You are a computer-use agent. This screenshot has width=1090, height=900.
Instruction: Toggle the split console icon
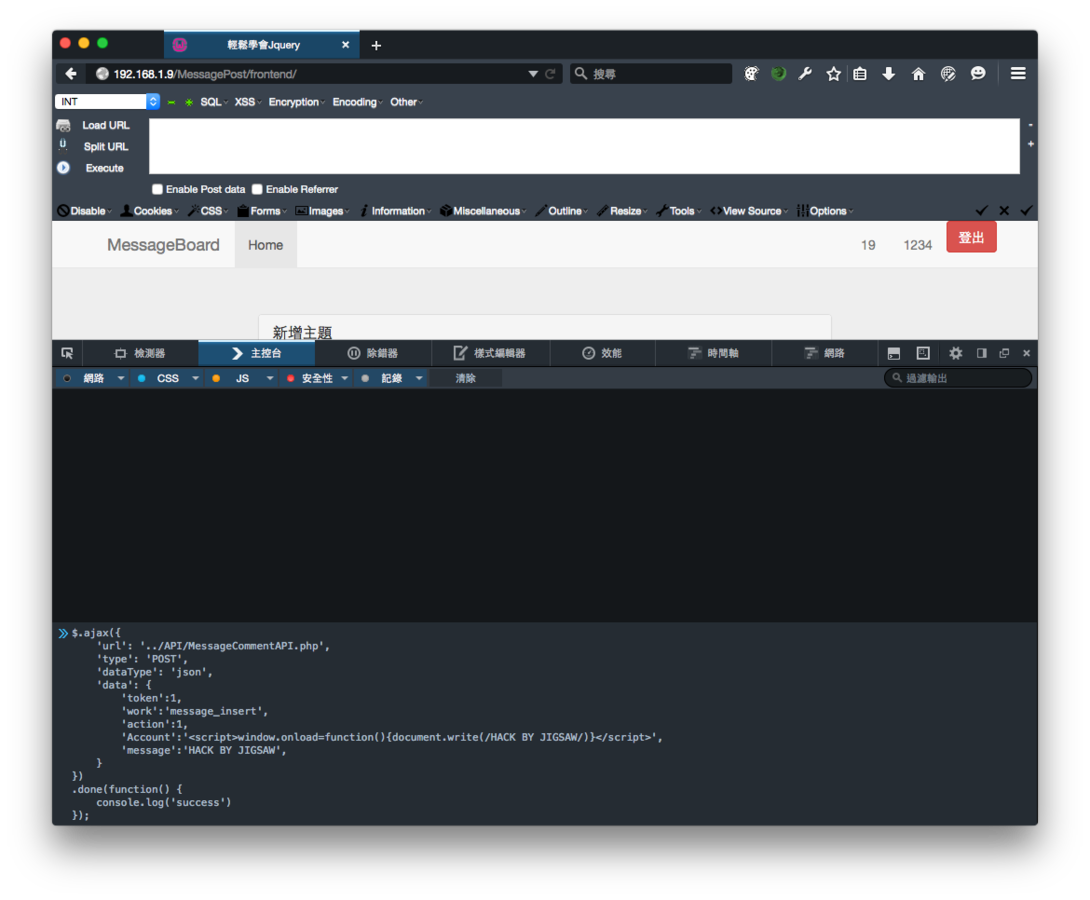(894, 353)
